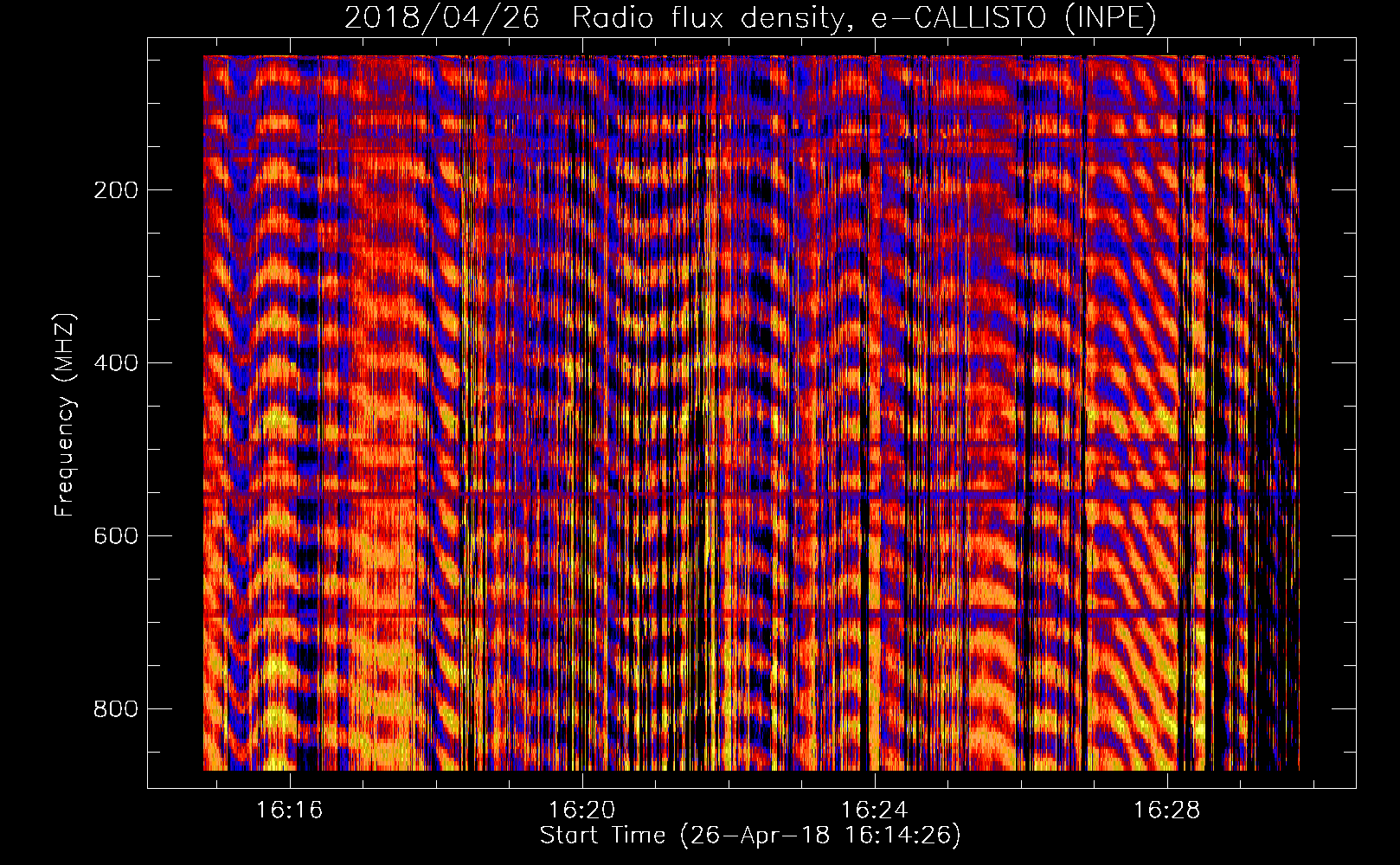The height and width of the screenshot is (865, 1400).
Task: Click the 200 frequency tick label
Action: 116,190
